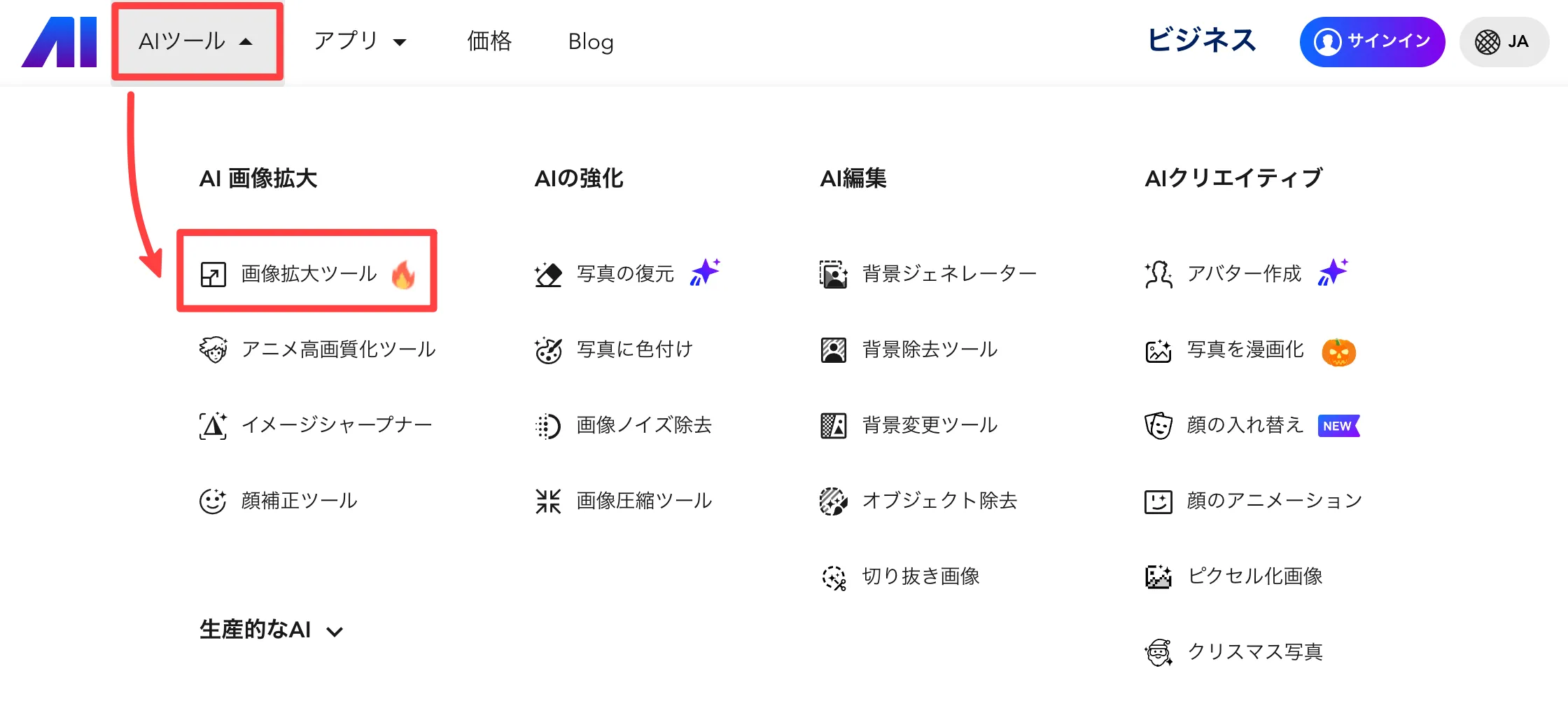Click the オブジェクト除去 icon
This screenshot has height=706, width=1568.
(x=833, y=501)
